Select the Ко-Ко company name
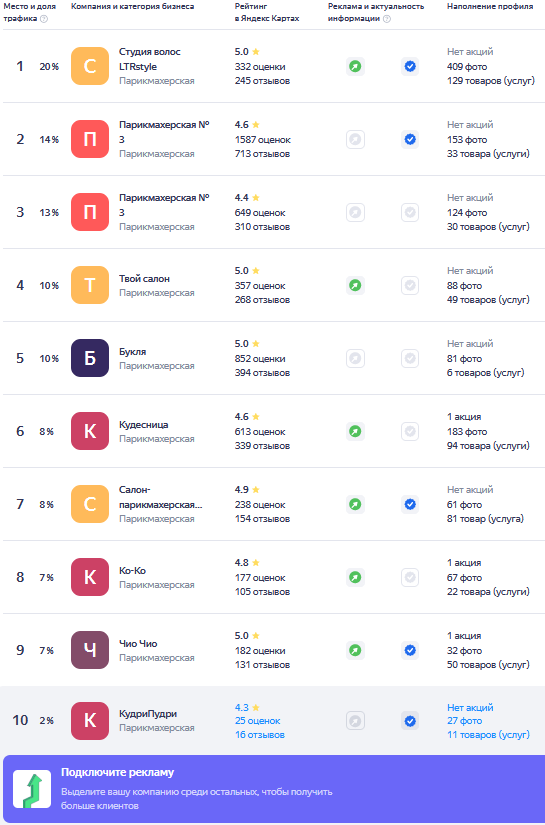This screenshot has height=825, width=545. (x=133, y=571)
